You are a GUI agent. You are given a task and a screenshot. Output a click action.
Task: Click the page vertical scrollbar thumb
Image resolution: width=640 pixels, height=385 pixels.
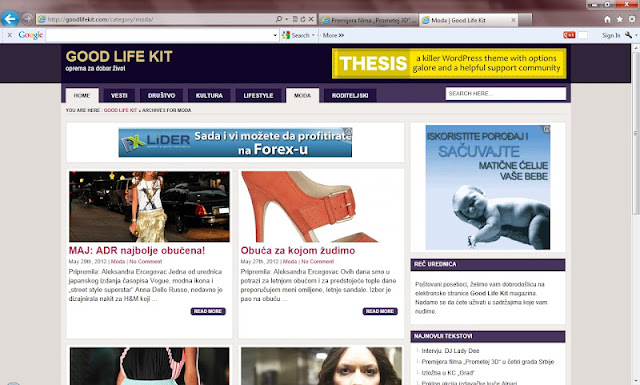pyautogui.click(x=636, y=133)
